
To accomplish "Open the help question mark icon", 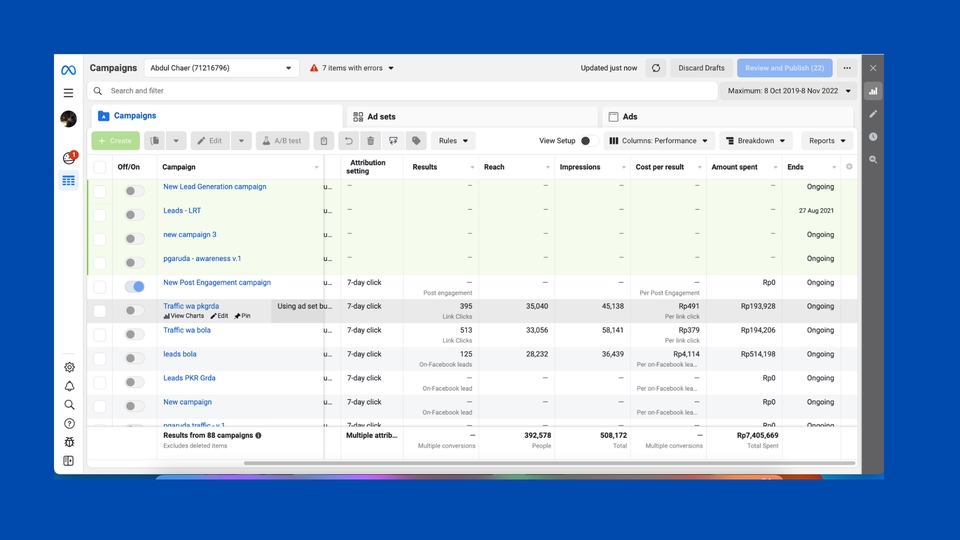I will (x=69, y=424).
